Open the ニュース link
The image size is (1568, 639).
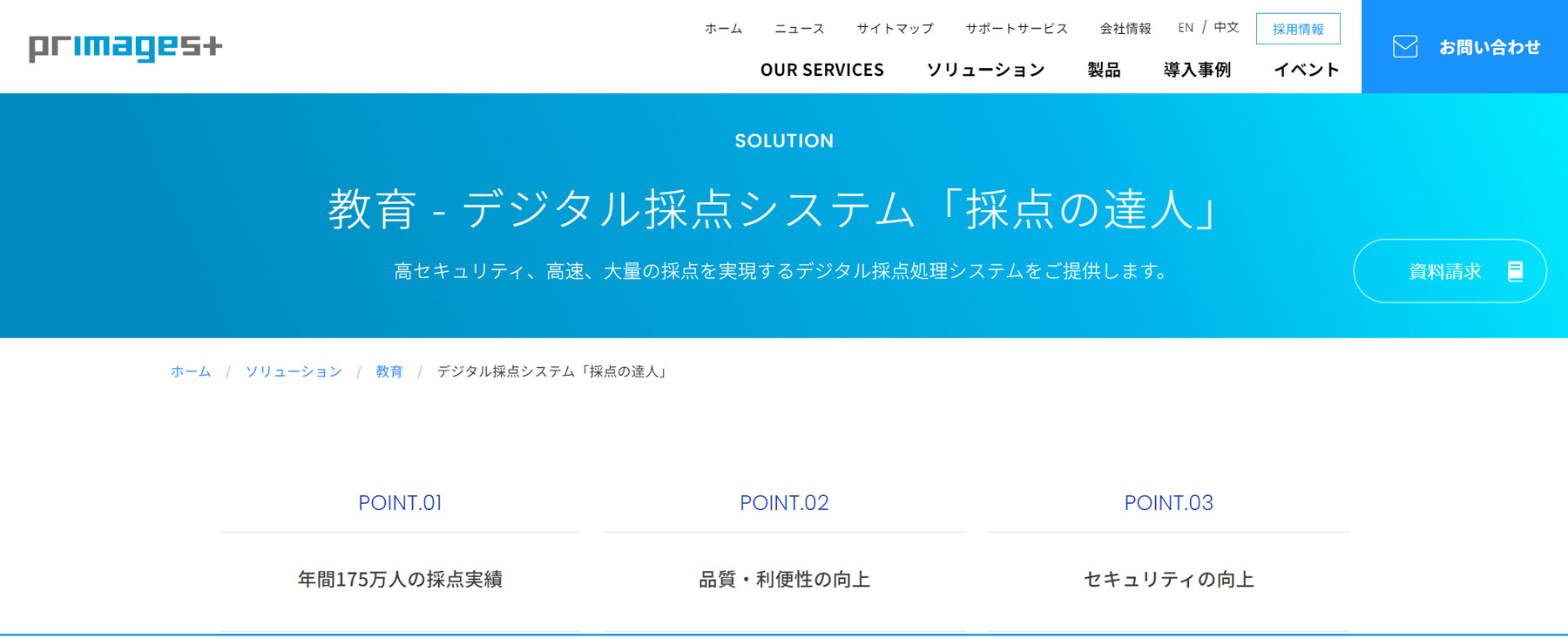tap(799, 29)
